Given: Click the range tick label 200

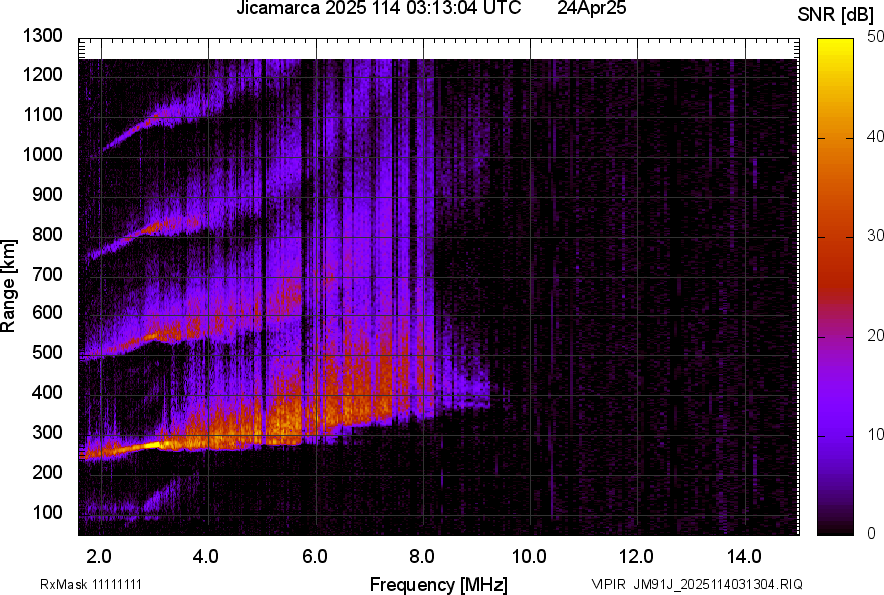Looking at the screenshot, I should (x=47, y=472).
